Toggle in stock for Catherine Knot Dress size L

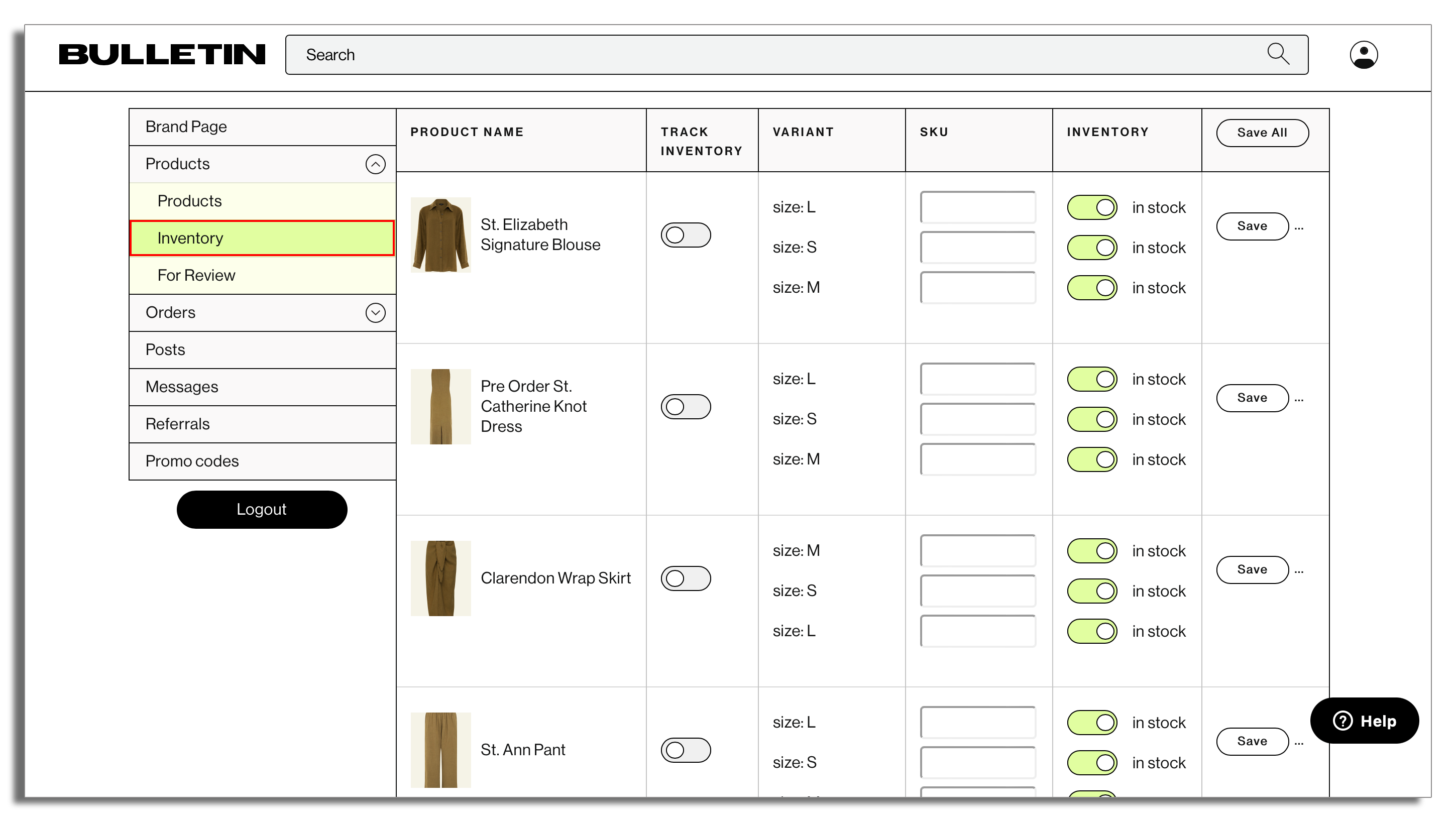tap(1092, 379)
